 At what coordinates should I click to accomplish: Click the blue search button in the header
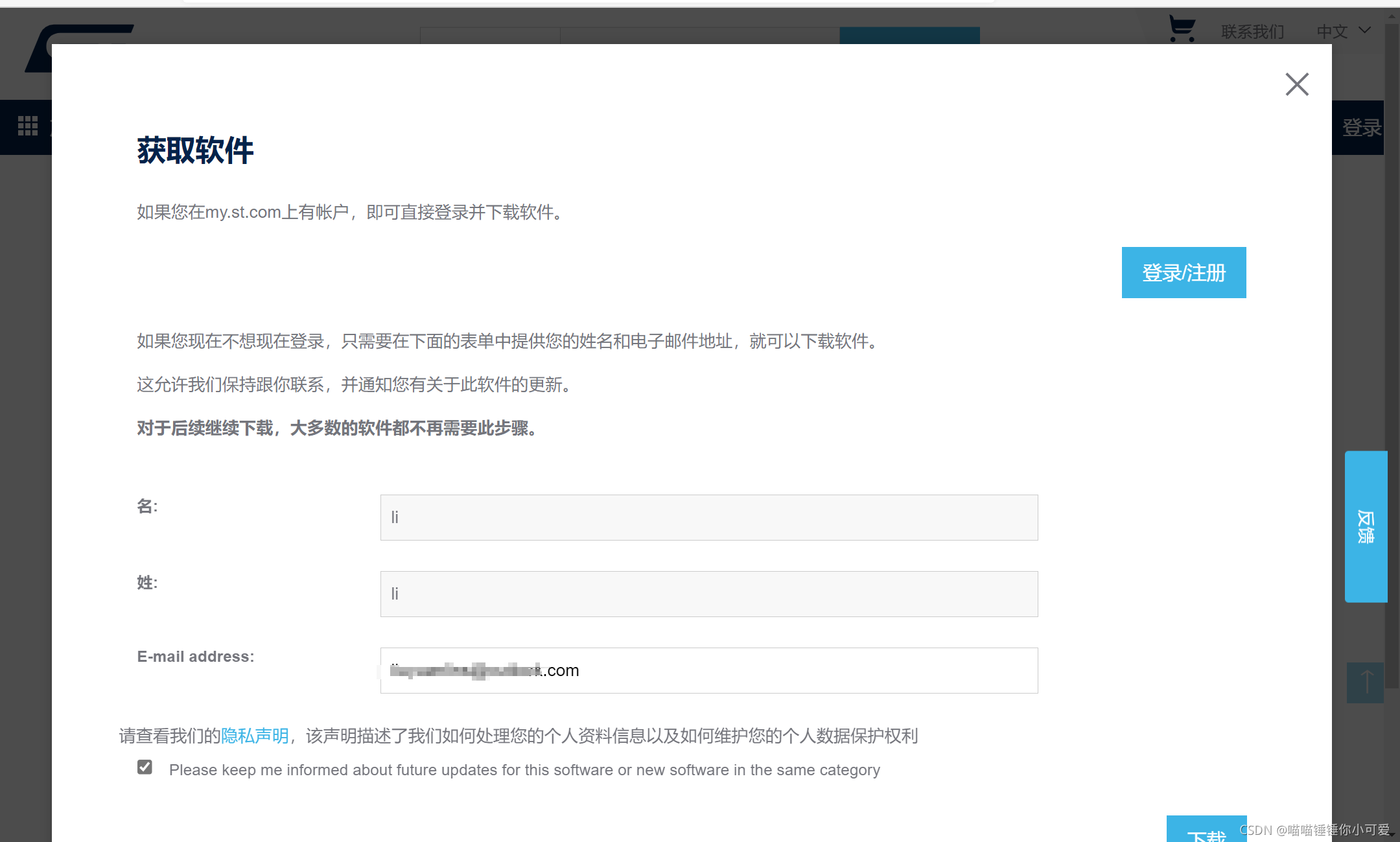click(x=909, y=35)
